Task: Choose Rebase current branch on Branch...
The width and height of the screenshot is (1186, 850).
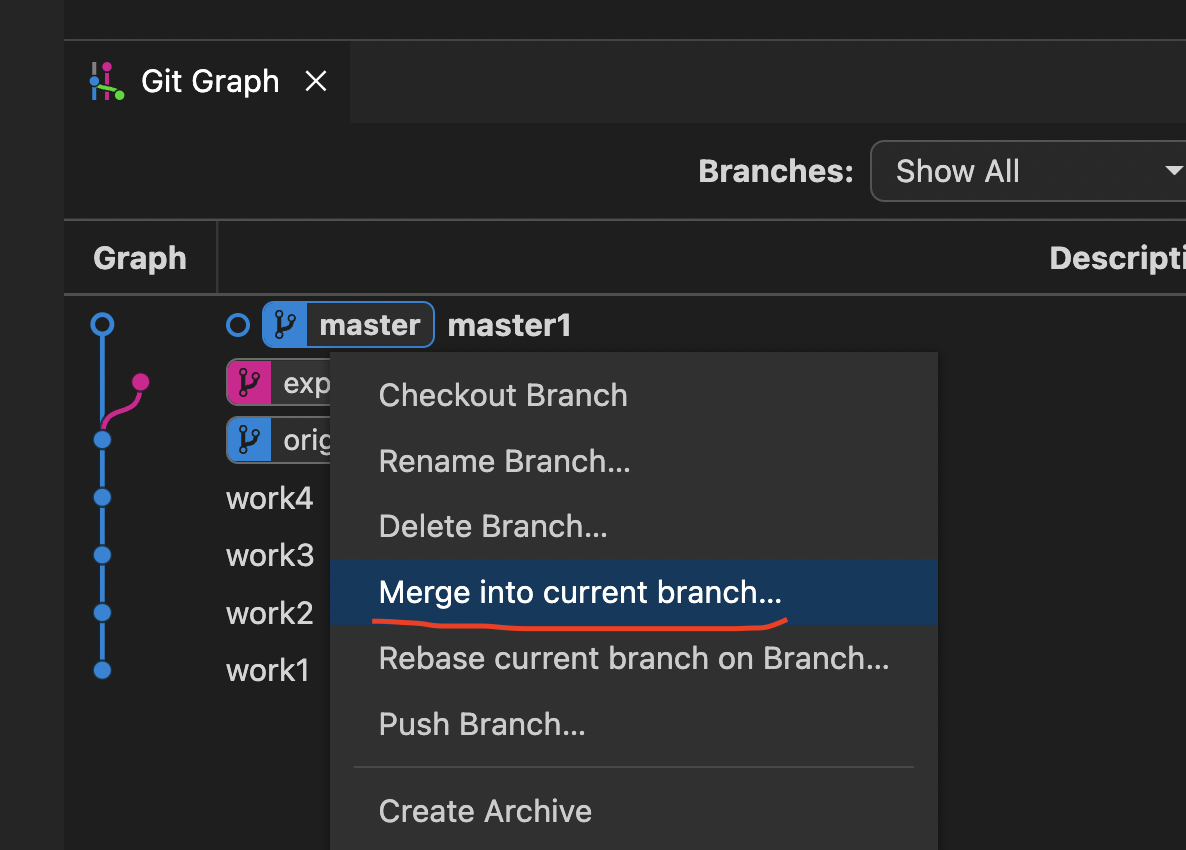Action: 634,658
